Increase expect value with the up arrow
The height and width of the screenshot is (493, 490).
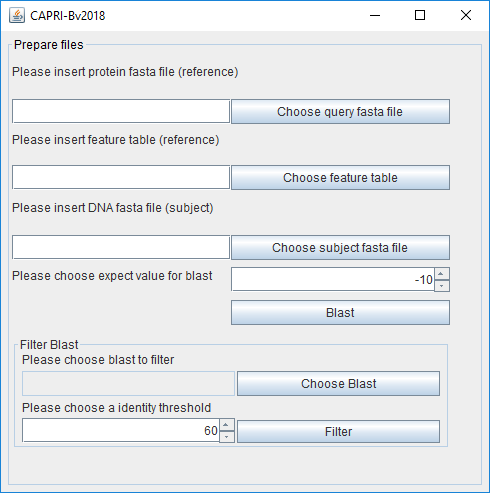[x=442, y=274]
